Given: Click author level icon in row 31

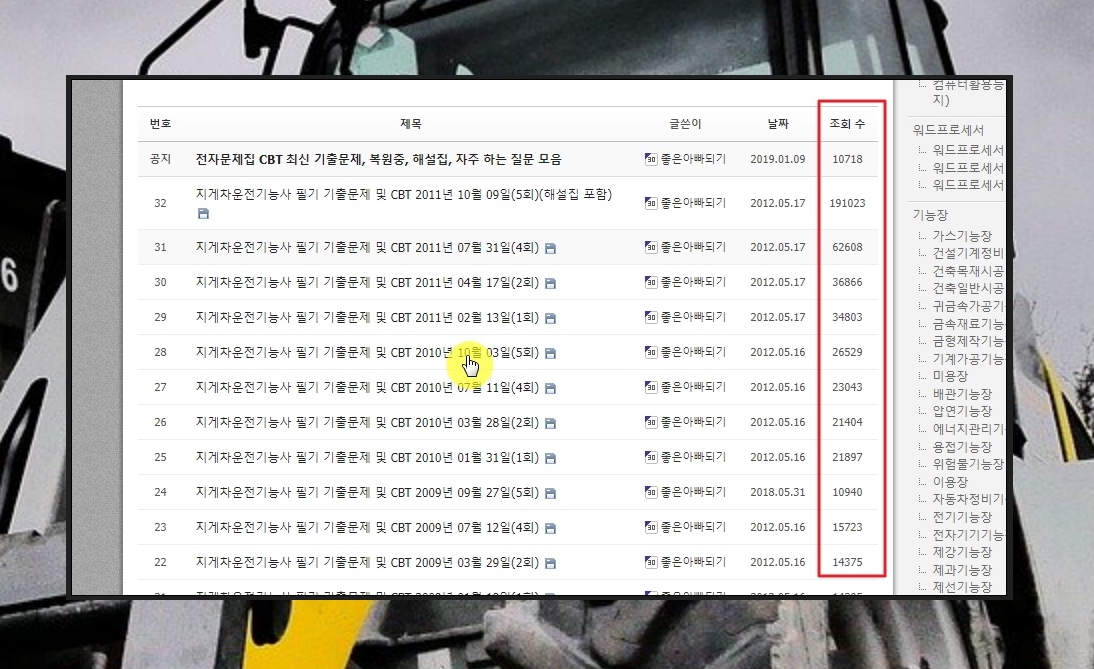Looking at the screenshot, I should click(651, 247).
